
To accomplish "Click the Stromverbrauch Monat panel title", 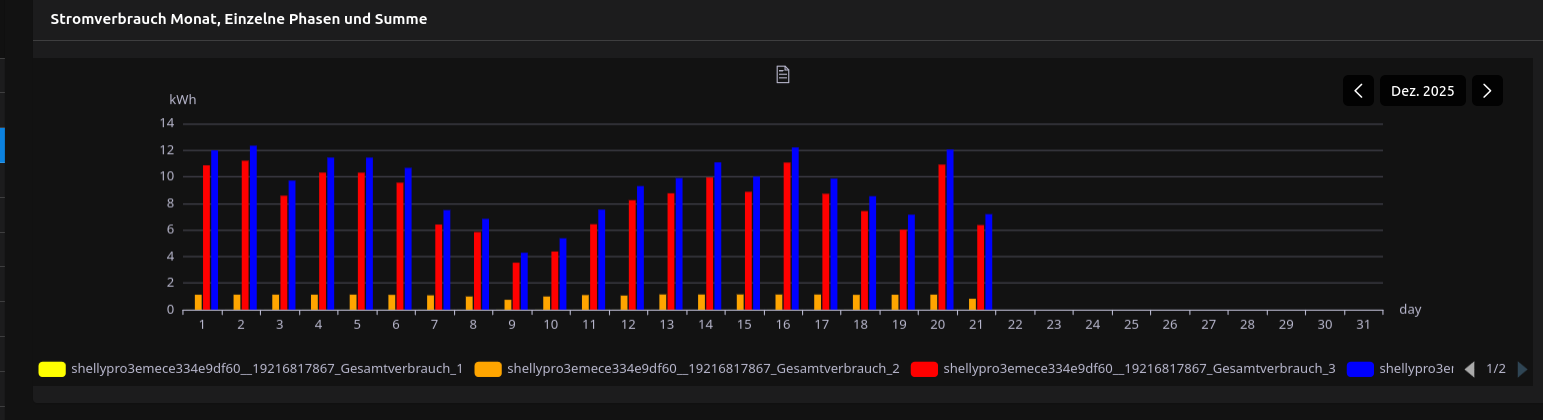I will tap(239, 19).
